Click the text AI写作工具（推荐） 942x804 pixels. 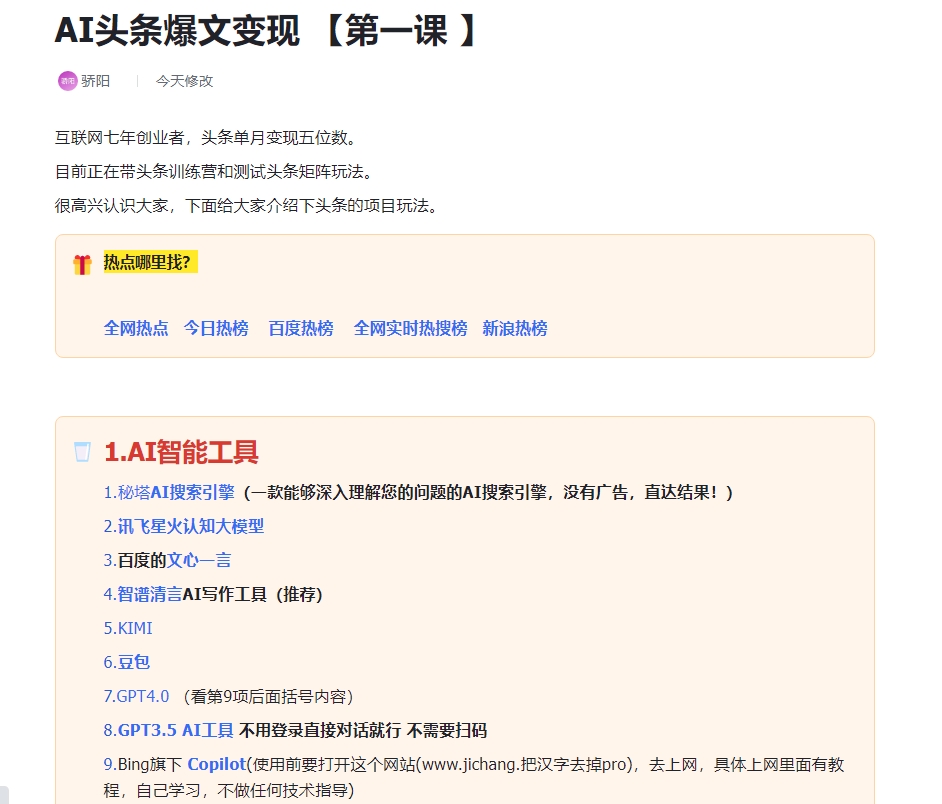[254, 594]
